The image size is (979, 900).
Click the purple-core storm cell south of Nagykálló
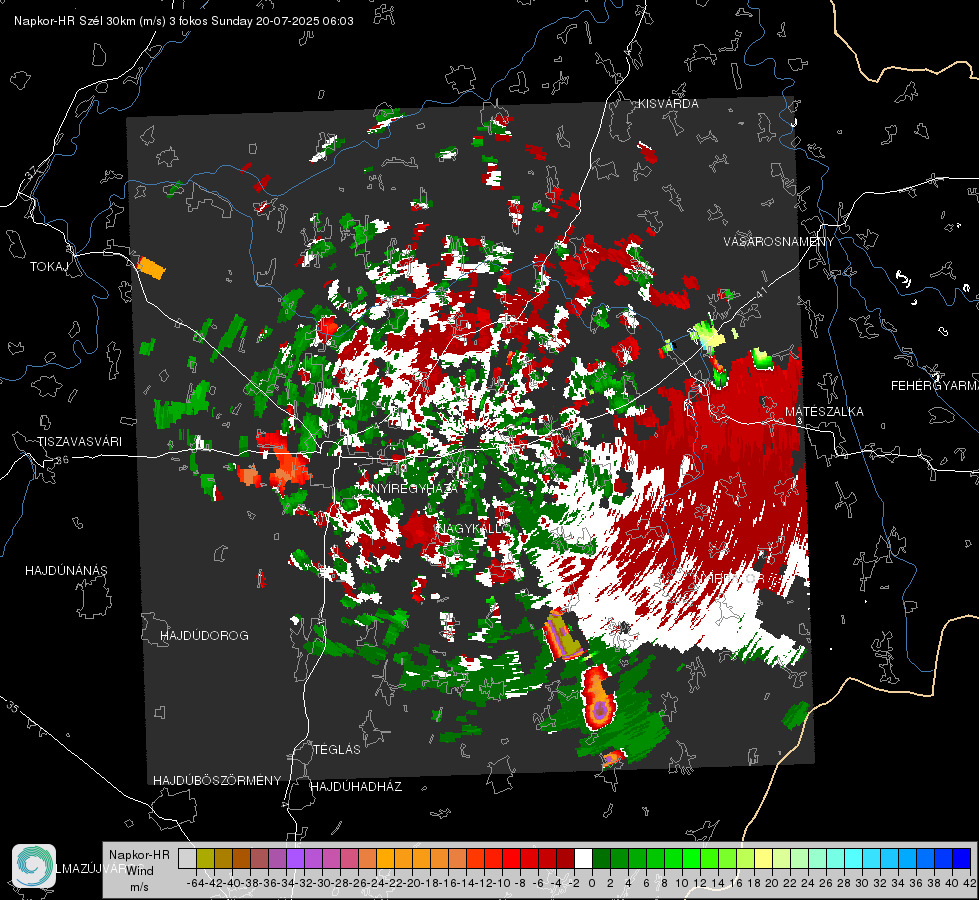pyautogui.click(x=598, y=698)
